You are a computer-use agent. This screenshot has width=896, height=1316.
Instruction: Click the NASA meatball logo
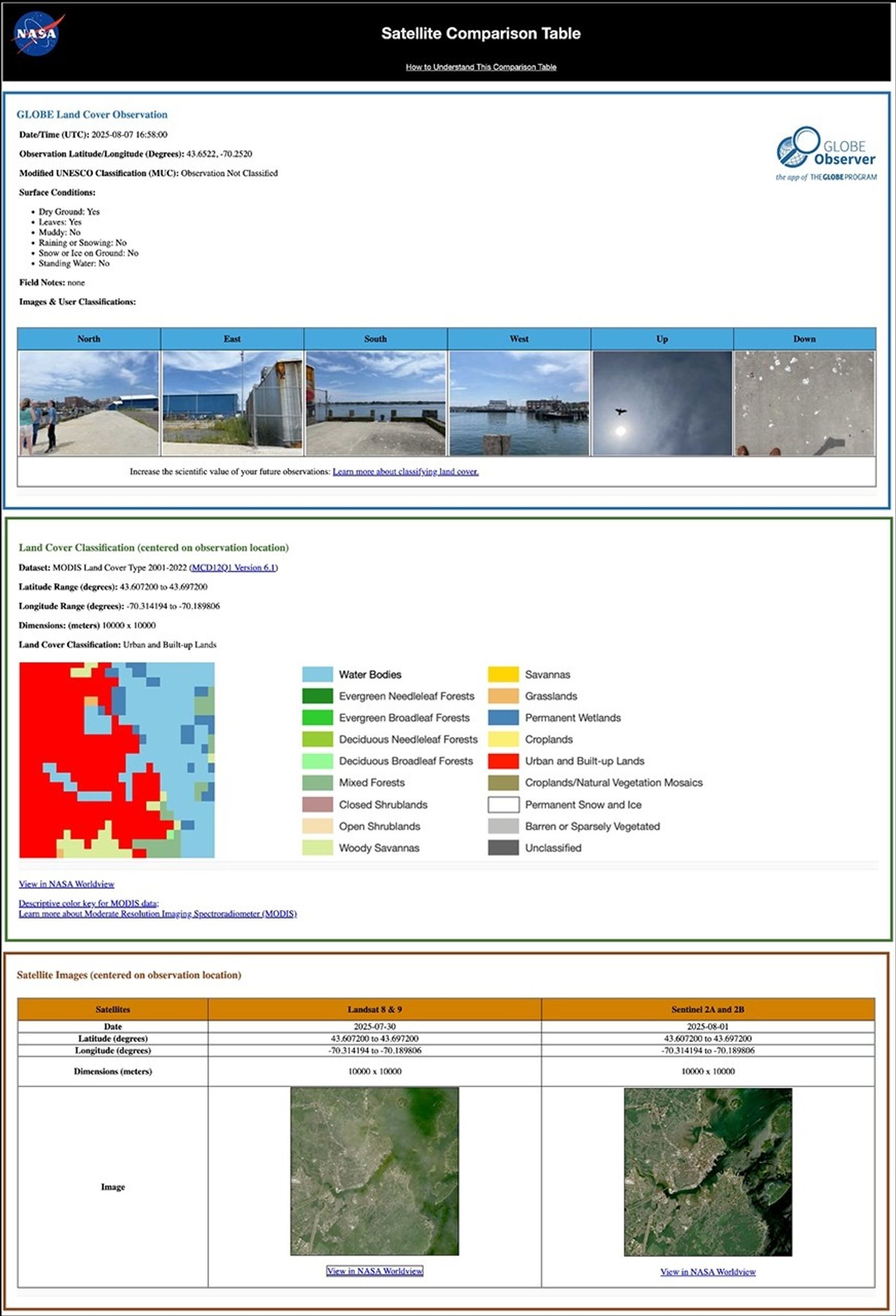pos(36,33)
